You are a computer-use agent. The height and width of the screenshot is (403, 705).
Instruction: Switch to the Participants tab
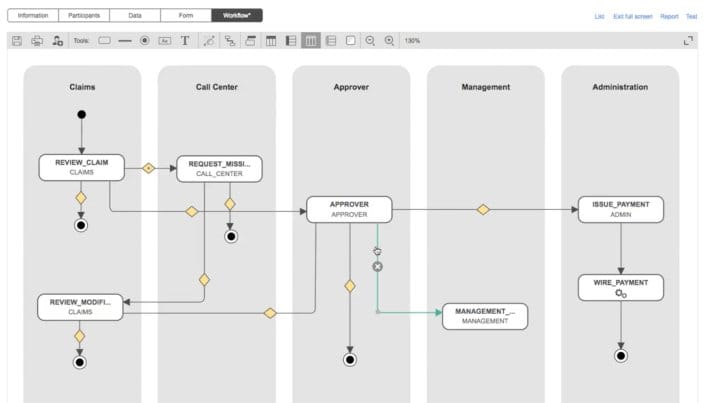[x=84, y=15]
